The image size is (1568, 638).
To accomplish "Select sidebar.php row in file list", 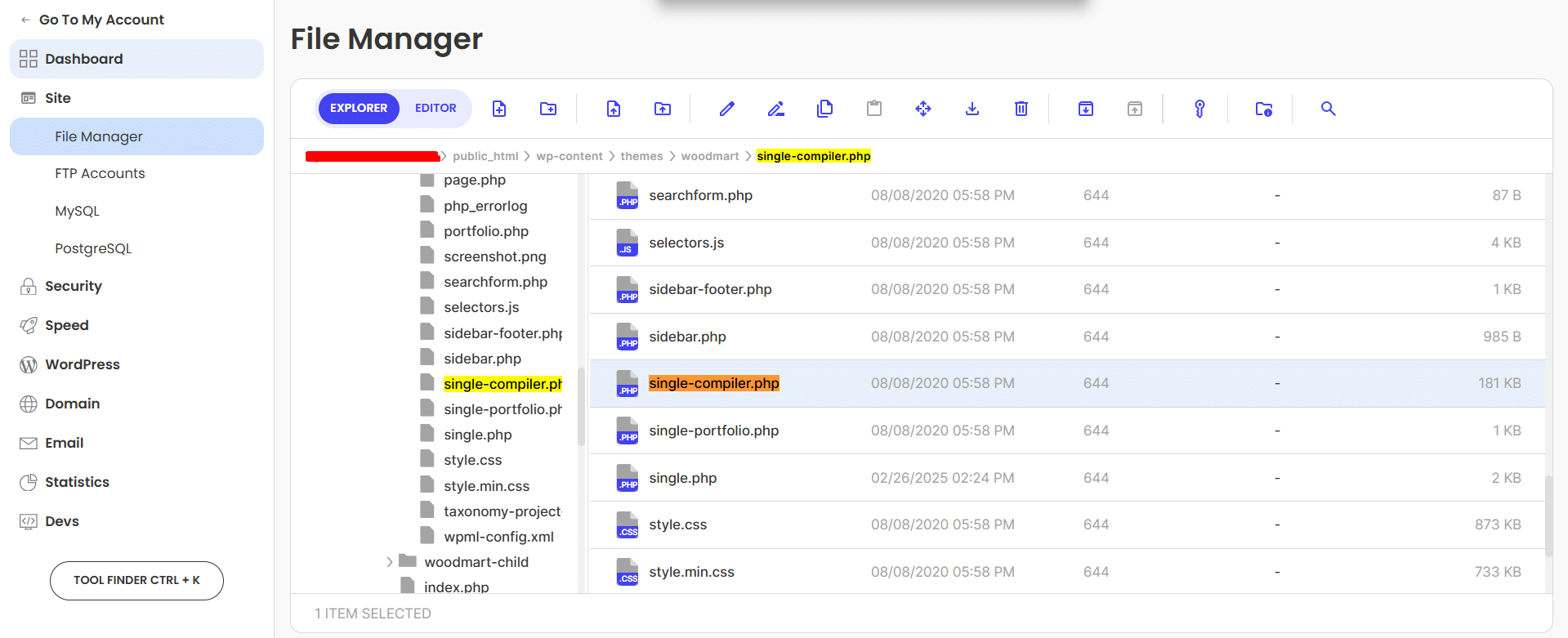I will pos(1067,337).
